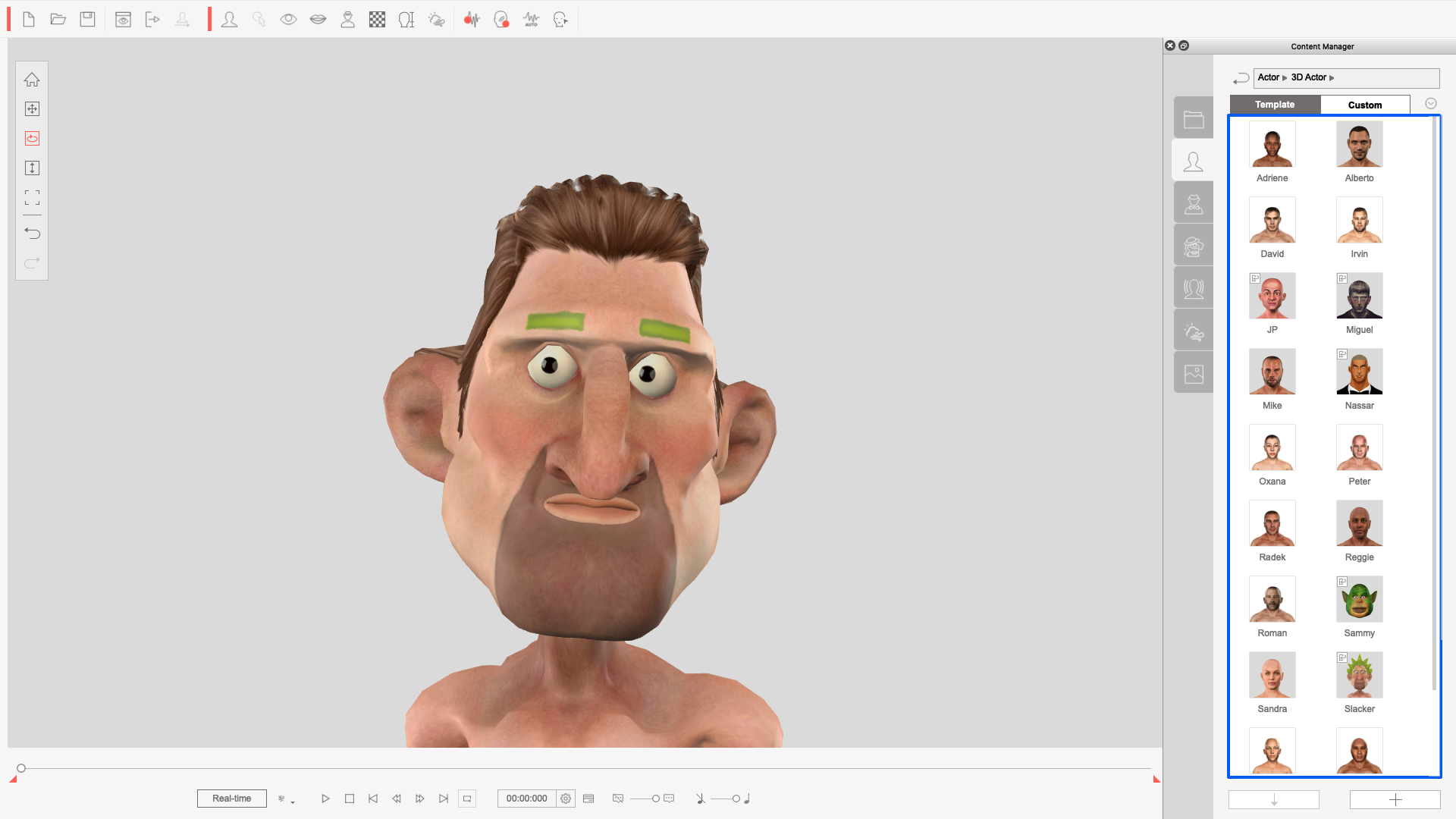Open the eye settings tool in the toolbar
Viewport: 1456px width, 819px height.
click(288, 19)
